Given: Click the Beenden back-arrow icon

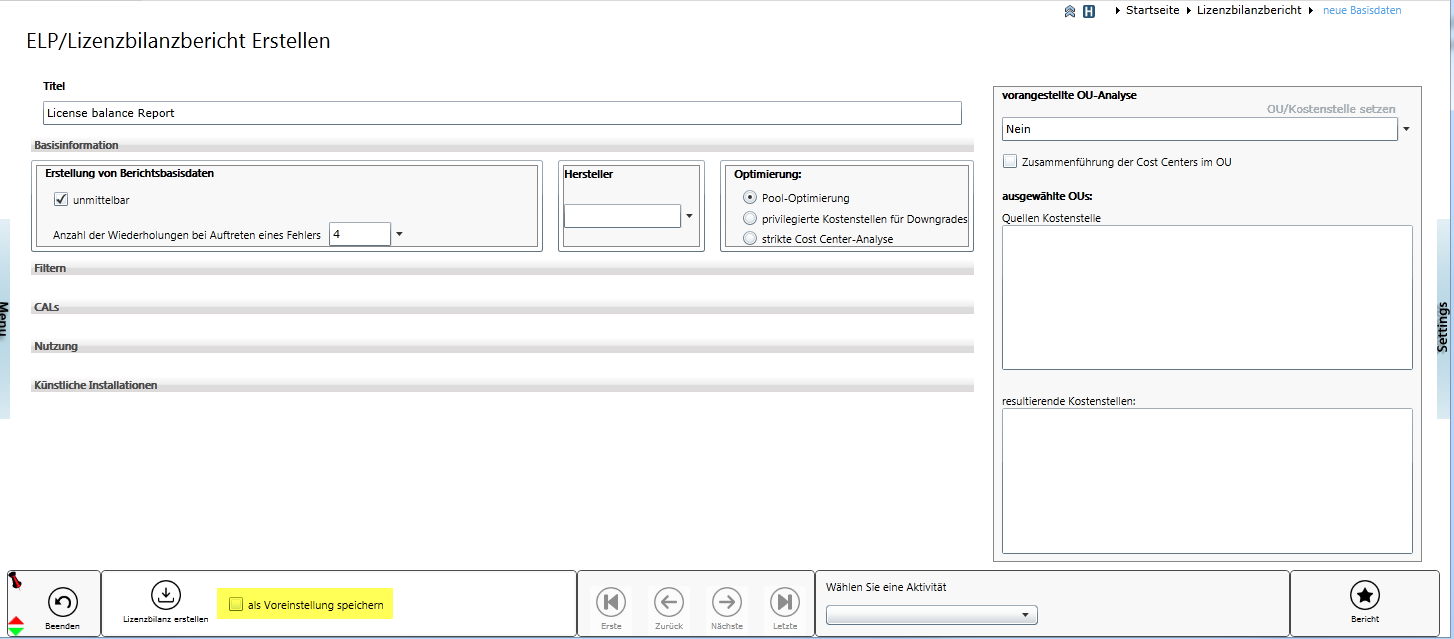Looking at the screenshot, I should point(63,602).
